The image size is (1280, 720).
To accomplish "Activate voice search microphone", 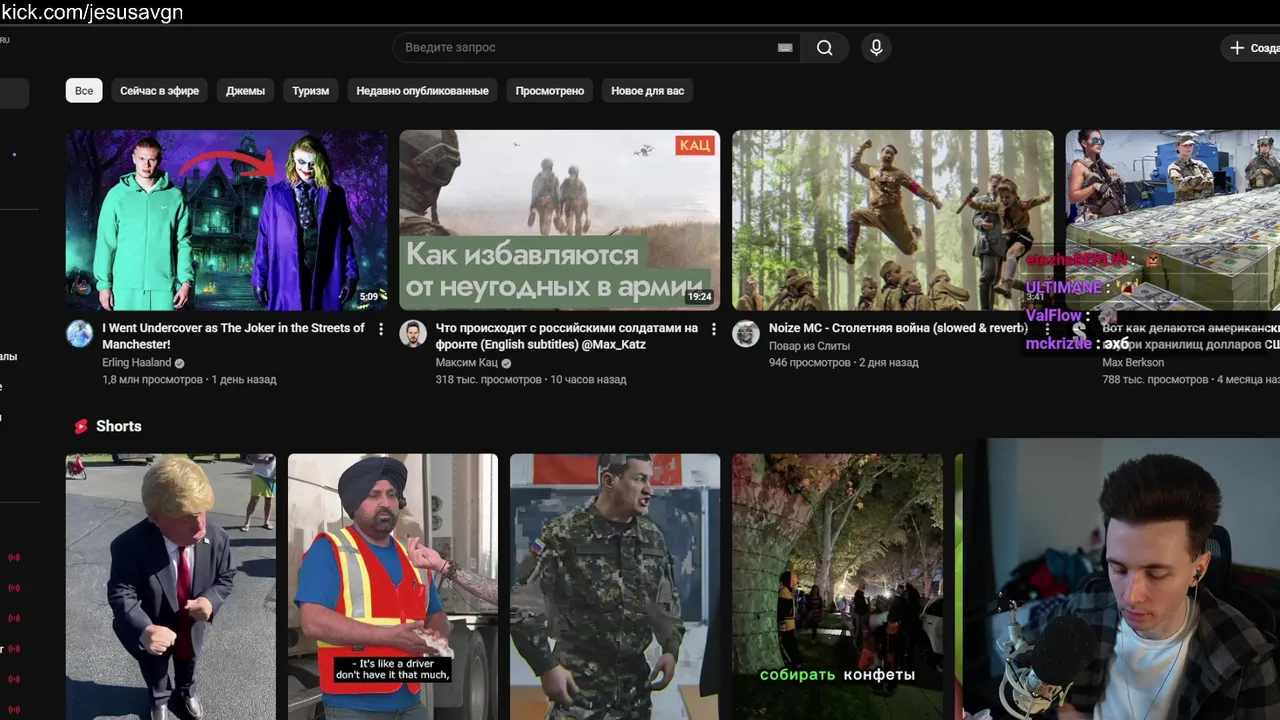I will (876, 48).
